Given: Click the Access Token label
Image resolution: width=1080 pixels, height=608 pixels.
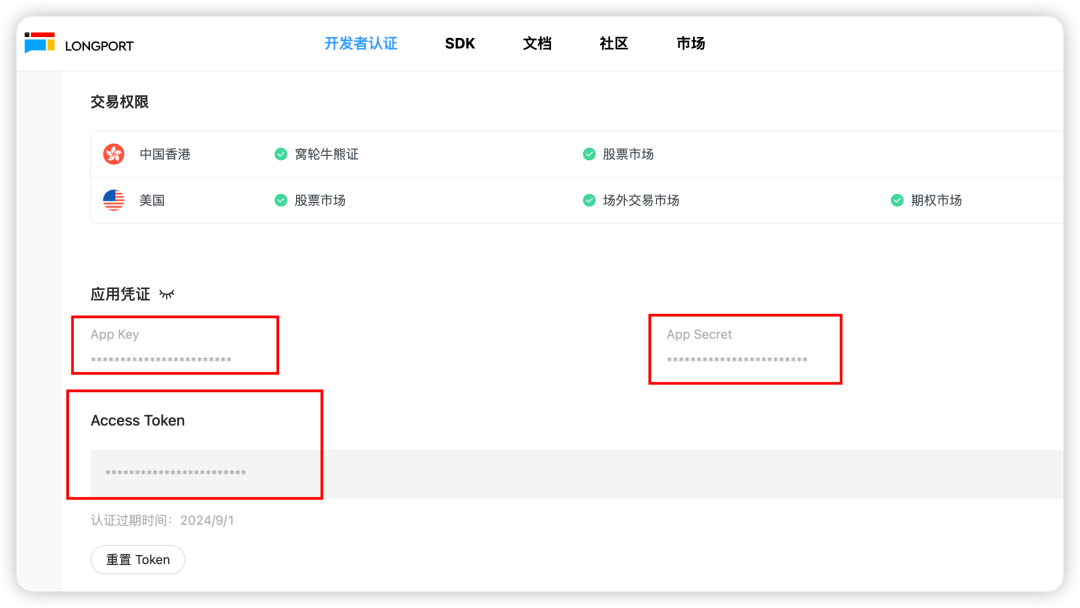Looking at the screenshot, I should pyautogui.click(x=138, y=421).
